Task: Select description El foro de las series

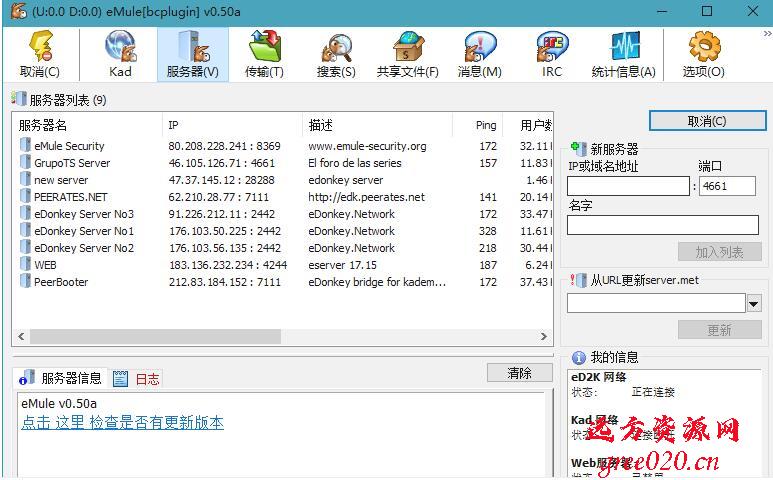Action: pyautogui.click(x=354, y=163)
